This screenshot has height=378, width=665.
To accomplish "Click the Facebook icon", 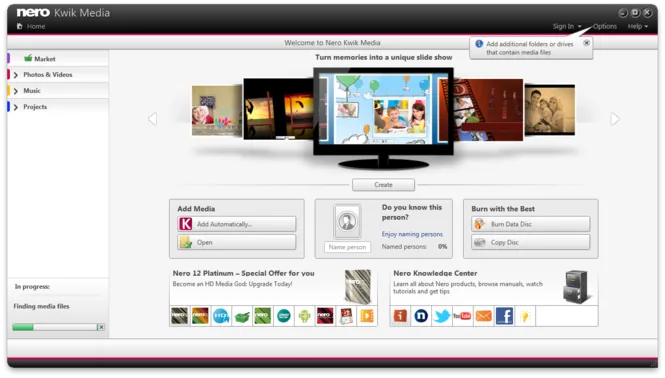I will (504, 316).
